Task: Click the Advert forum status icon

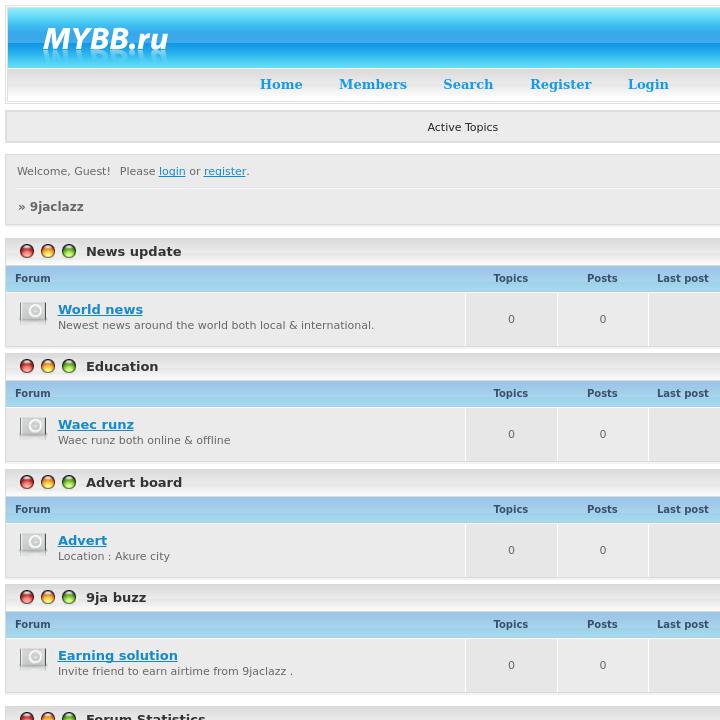Action: pyautogui.click(x=33, y=544)
